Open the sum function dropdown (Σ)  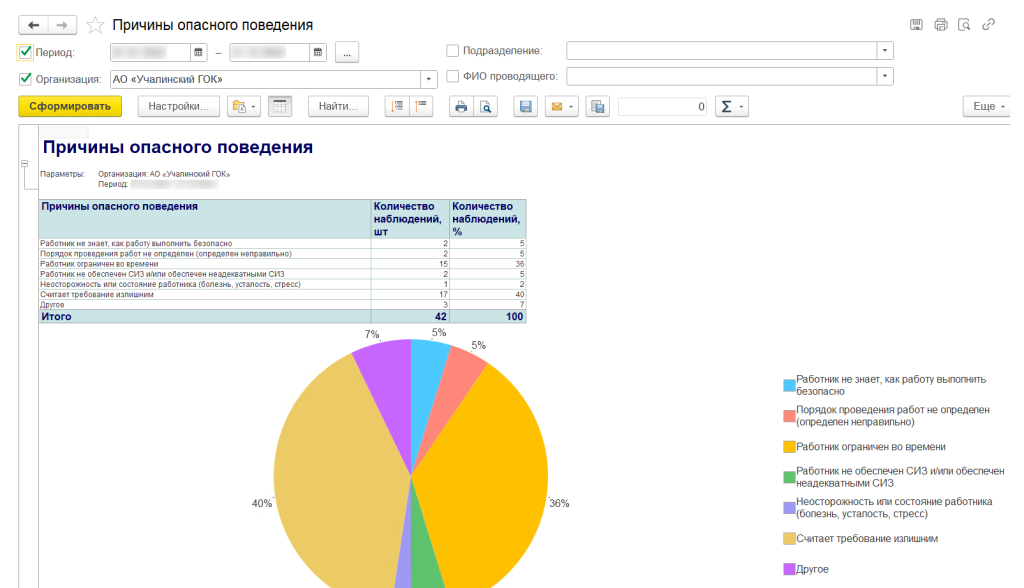tap(732, 107)
